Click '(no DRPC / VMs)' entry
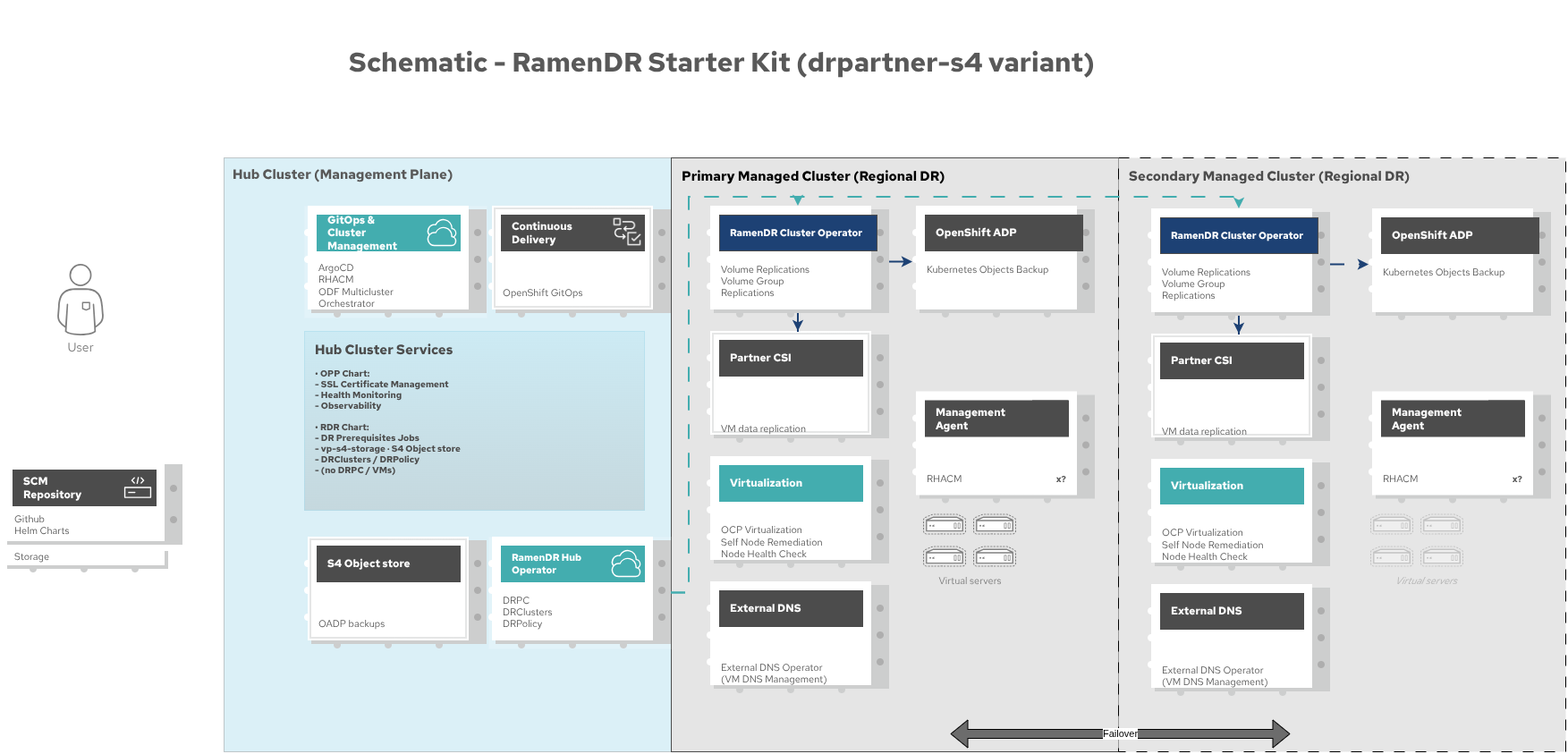 (x=355, y=470)
